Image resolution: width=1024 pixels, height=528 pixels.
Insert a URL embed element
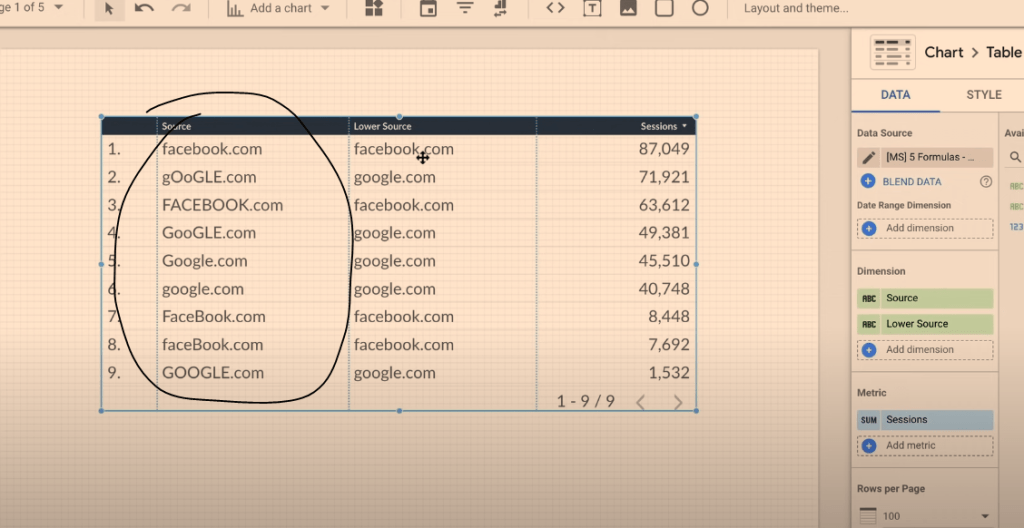(555, 8)
